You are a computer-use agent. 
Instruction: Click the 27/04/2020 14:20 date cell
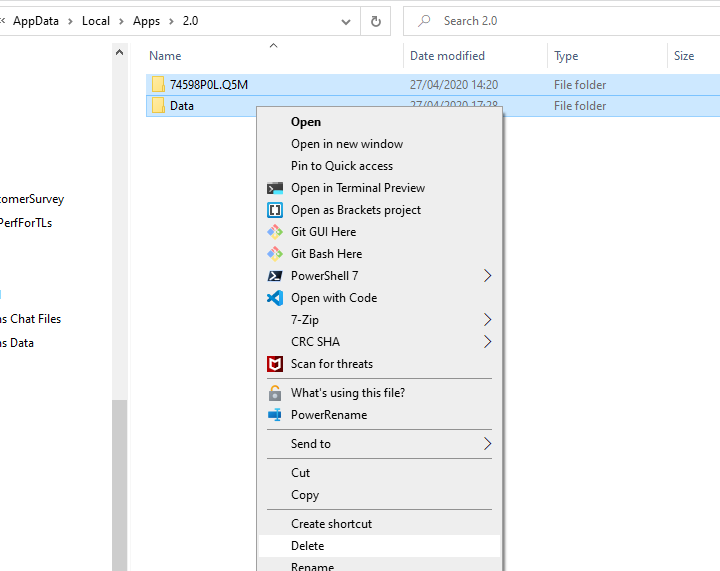tap(454, 85)
